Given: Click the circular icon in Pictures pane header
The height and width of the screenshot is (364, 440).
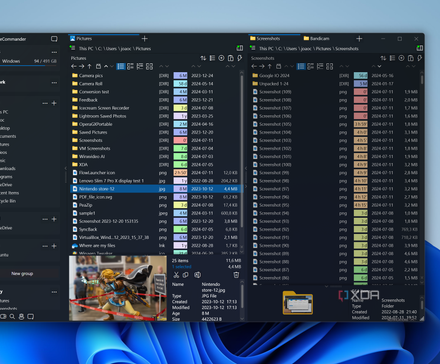Looking at the screenshot, I should pyautogui.click(x=221, y=58).
